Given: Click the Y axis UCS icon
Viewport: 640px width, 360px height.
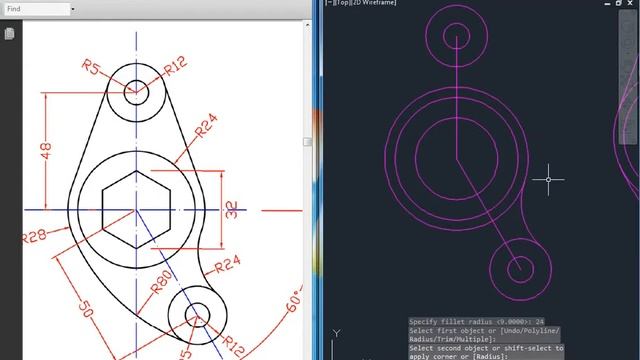Looking at the screenshot, I should (x=336, y=333).
